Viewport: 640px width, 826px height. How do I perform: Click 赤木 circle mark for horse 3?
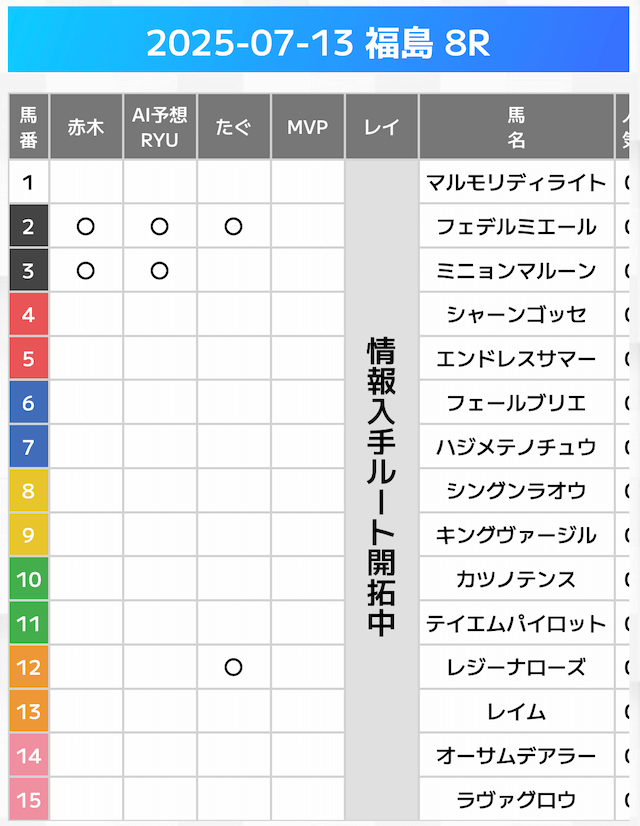click(x=86, y=271)
